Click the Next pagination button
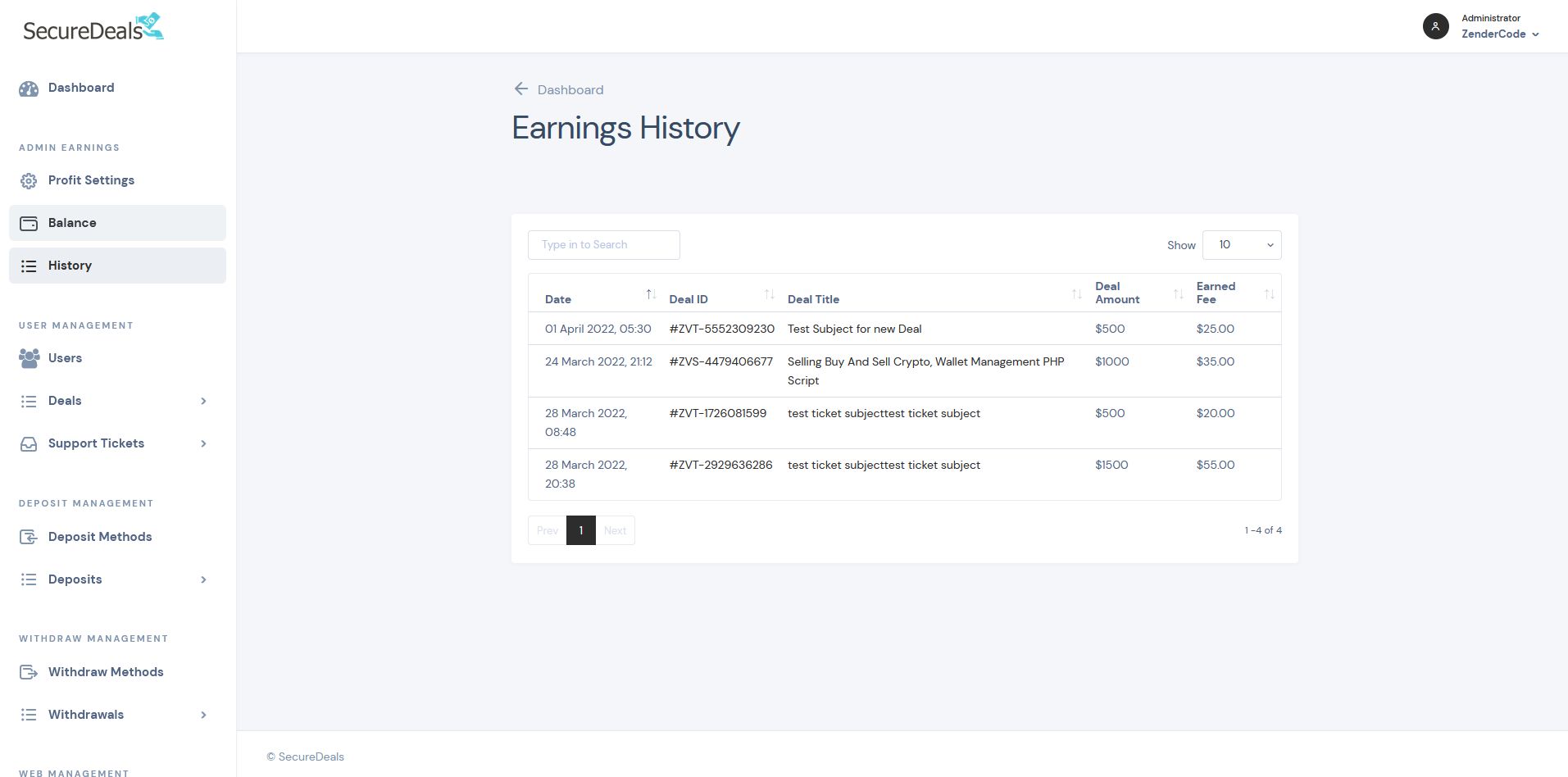1568x777 pixels. click(615, 530)
